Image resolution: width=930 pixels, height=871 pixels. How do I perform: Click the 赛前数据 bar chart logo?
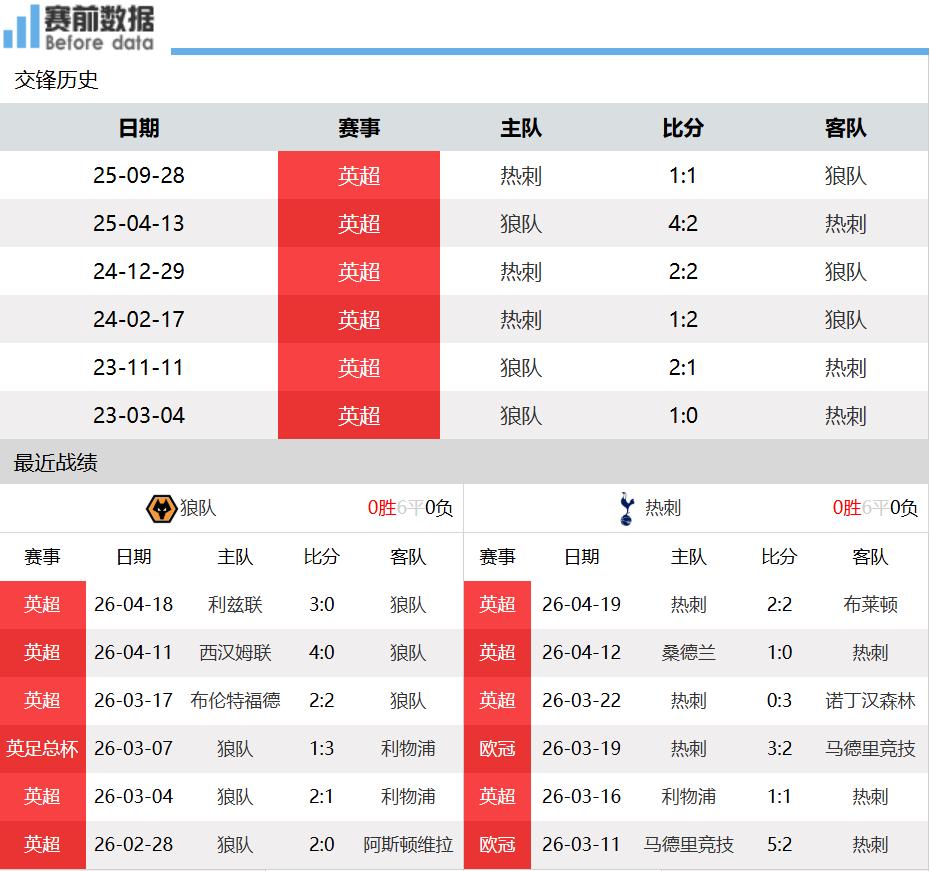coord(21,27)
